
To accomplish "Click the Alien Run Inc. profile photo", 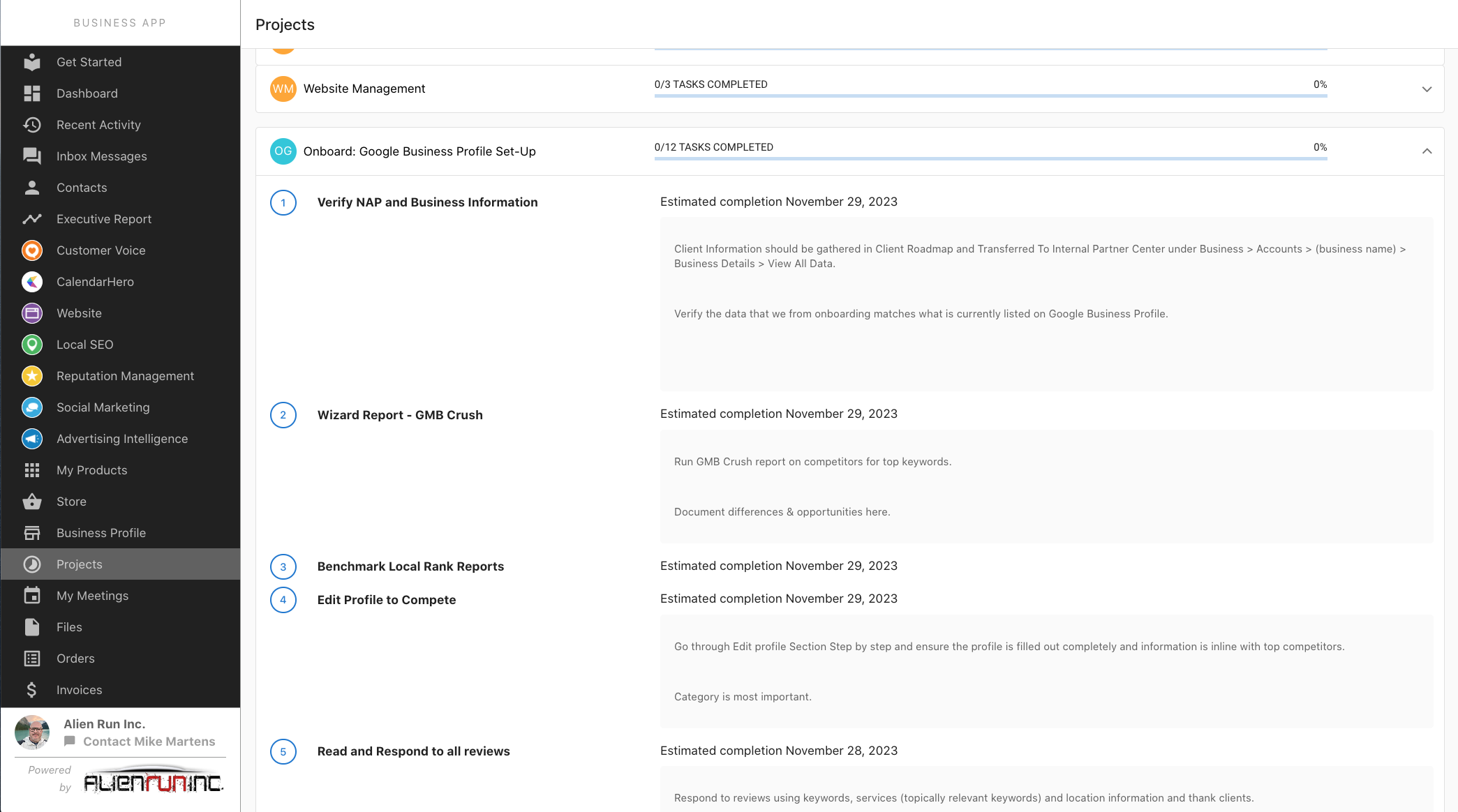I will [32, 732].
